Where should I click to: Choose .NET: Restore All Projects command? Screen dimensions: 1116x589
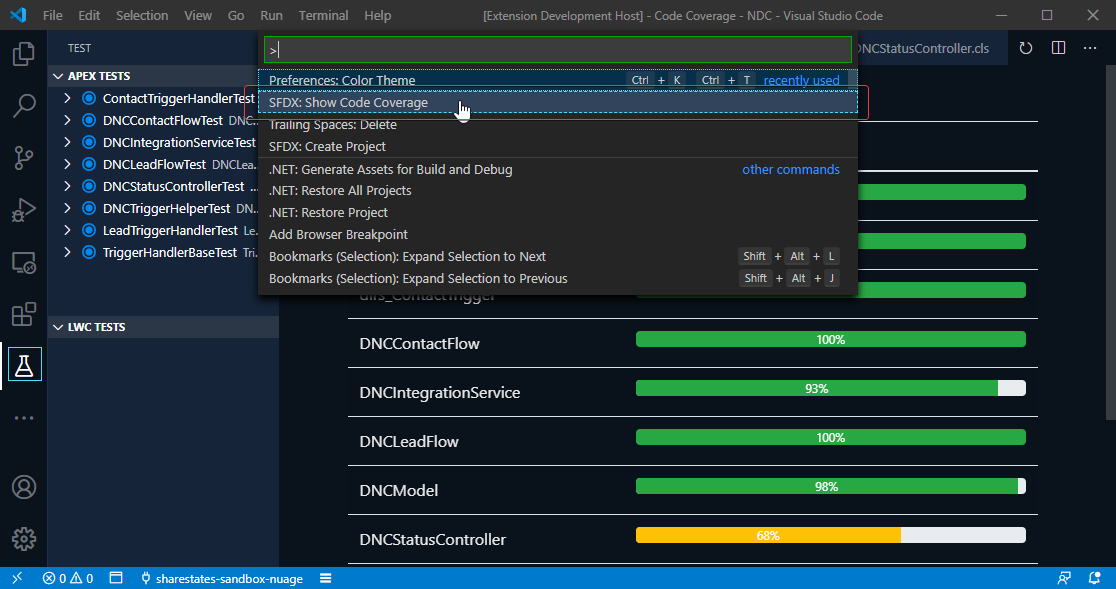[557, 191]
